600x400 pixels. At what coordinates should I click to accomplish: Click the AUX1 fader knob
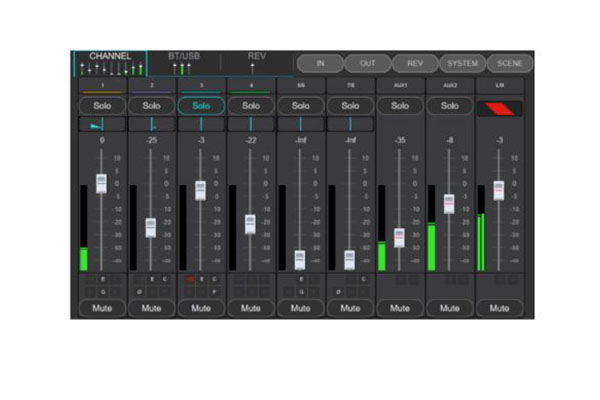[x=399, y=238]
